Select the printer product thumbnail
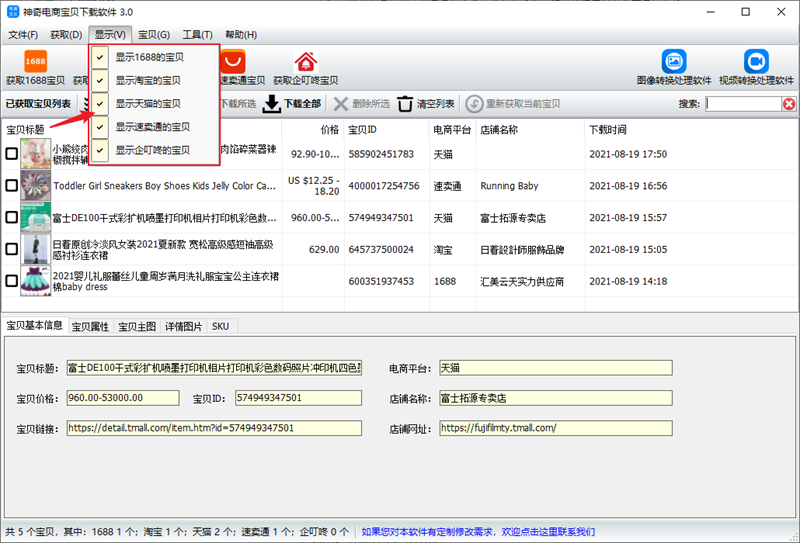Screen dimensions: 800x543 click(x=35, y=217)
